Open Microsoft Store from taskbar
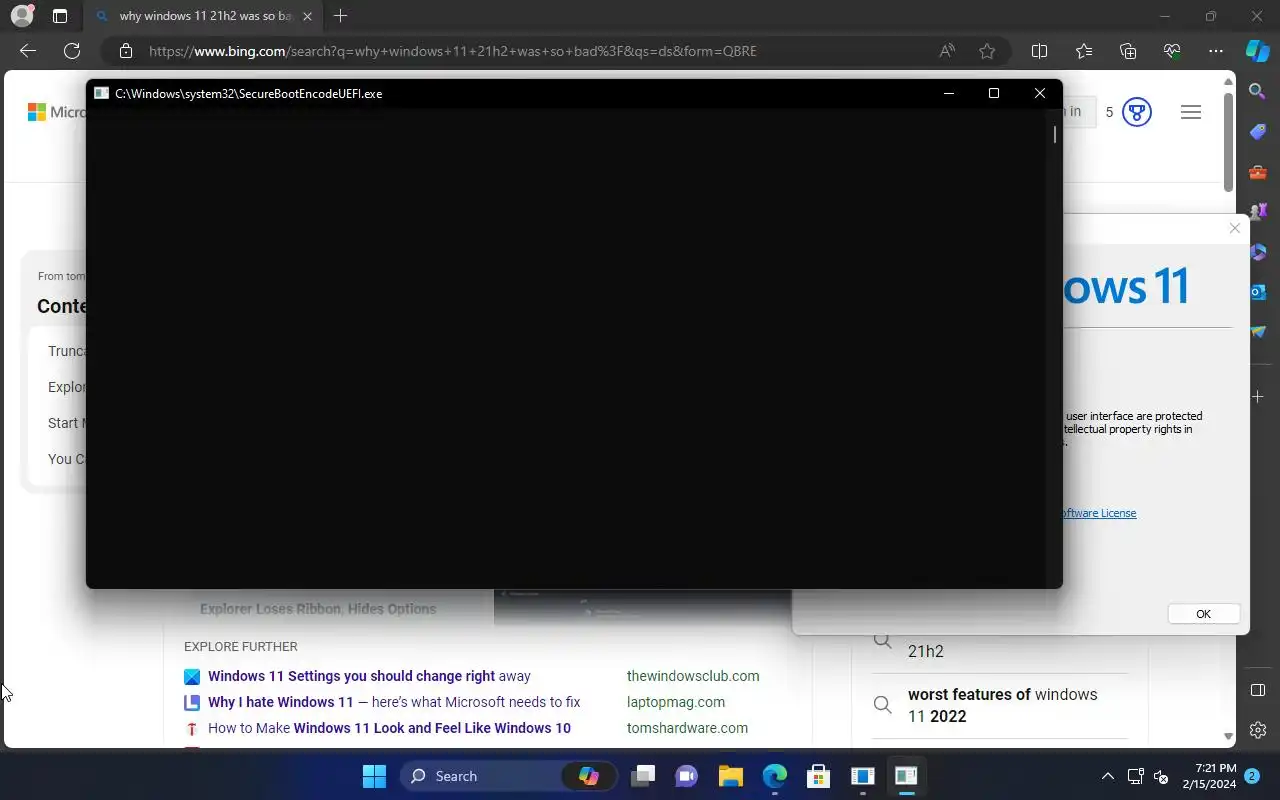 pos(818,776)
